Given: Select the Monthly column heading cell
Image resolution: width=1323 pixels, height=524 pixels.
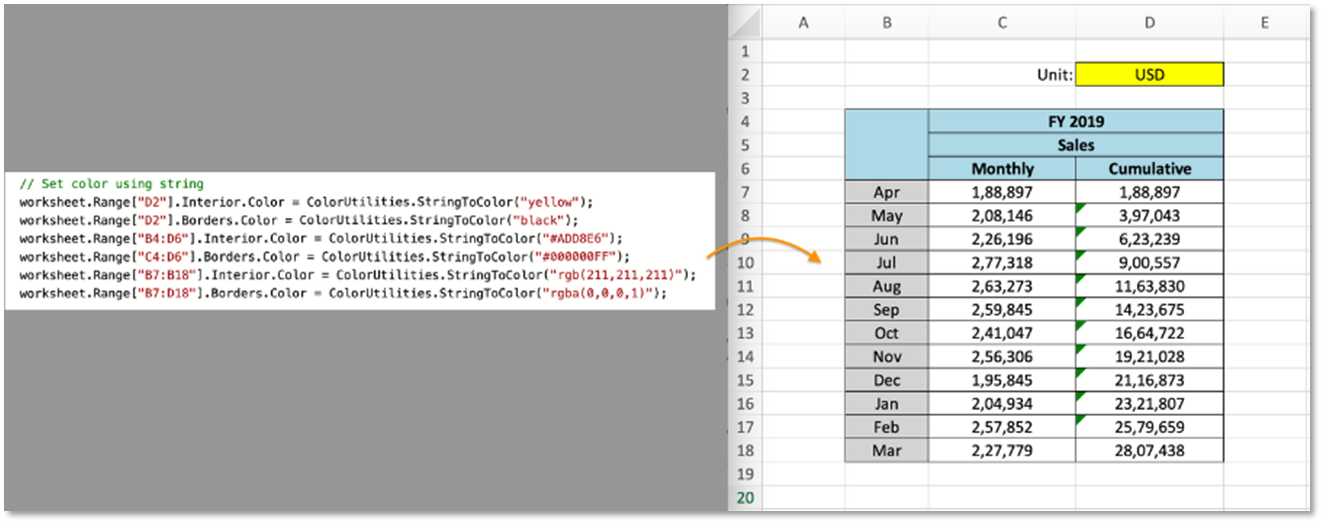Looking at the screenshot, I should click(1002, 169).
